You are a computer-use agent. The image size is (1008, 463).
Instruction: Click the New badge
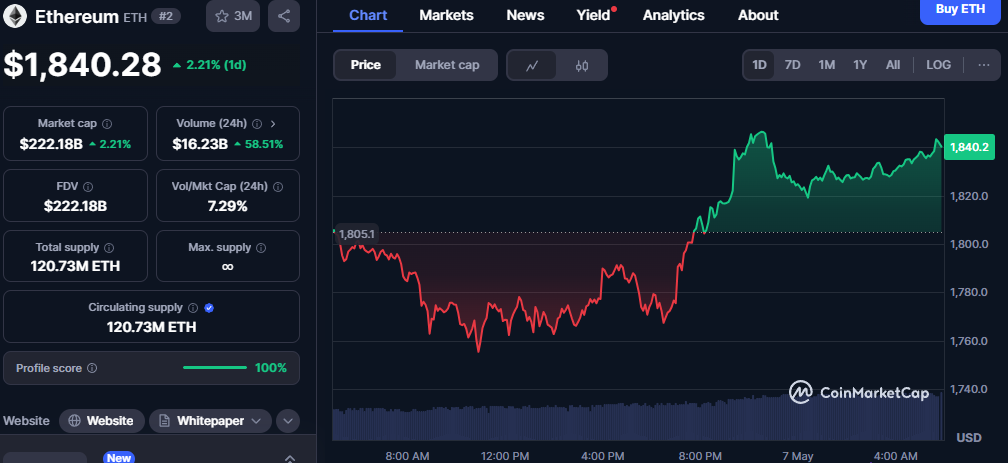(119, 458)
